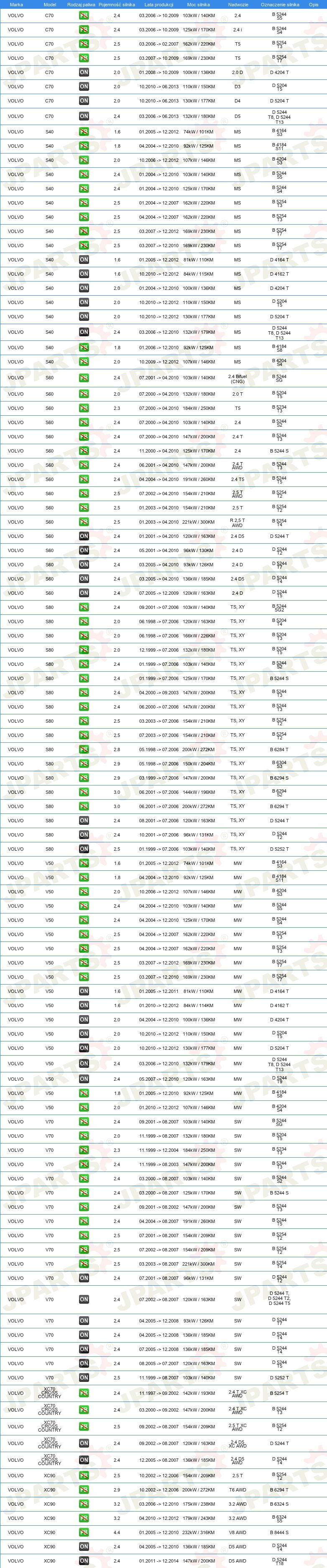Click the Marka column header
The width and height of the screenshot is (327, 1568).
pyautogui.click(x=16, y=4)
